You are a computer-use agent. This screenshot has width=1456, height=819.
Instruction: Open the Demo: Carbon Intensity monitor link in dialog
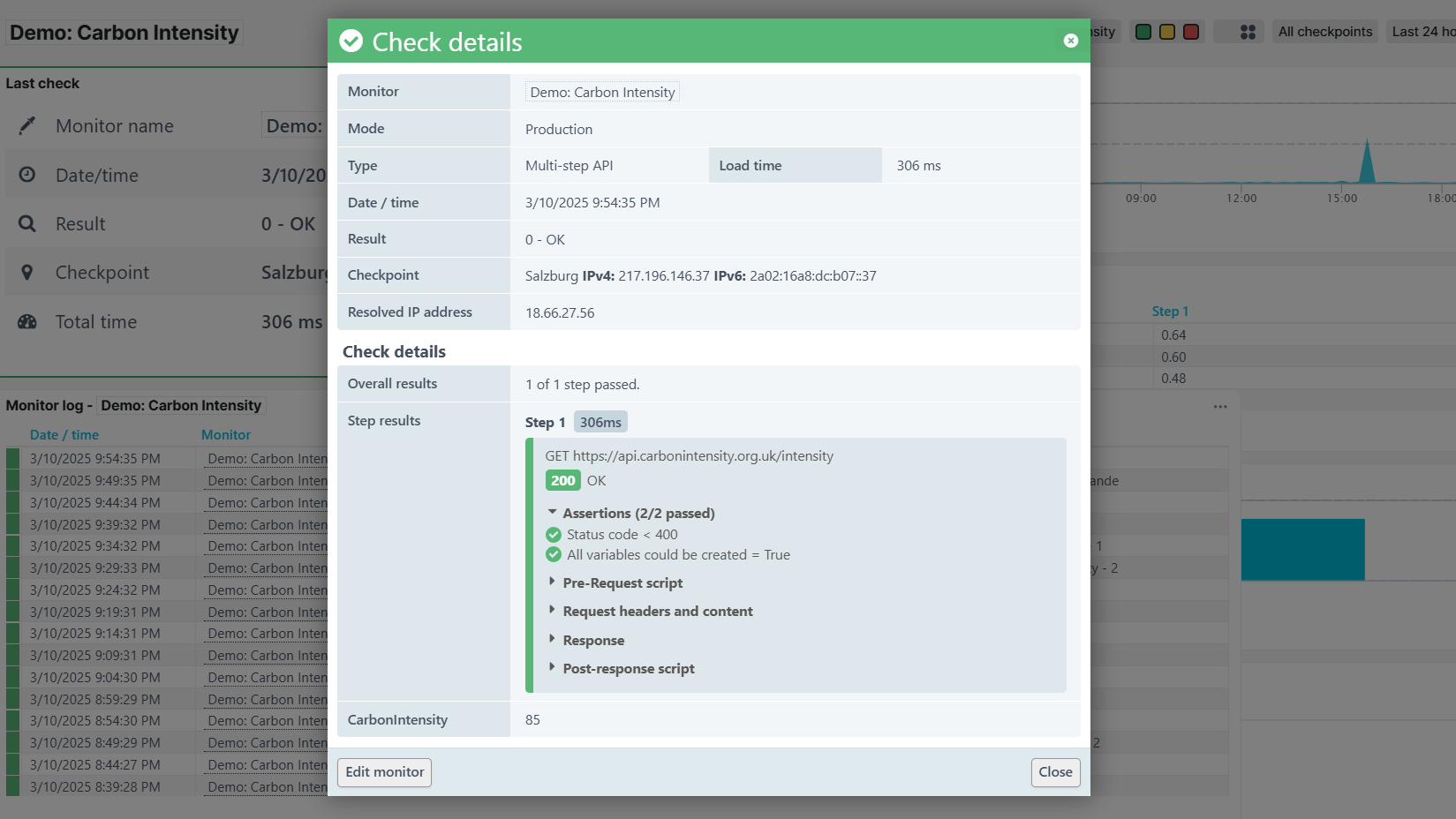click(602, 93)
